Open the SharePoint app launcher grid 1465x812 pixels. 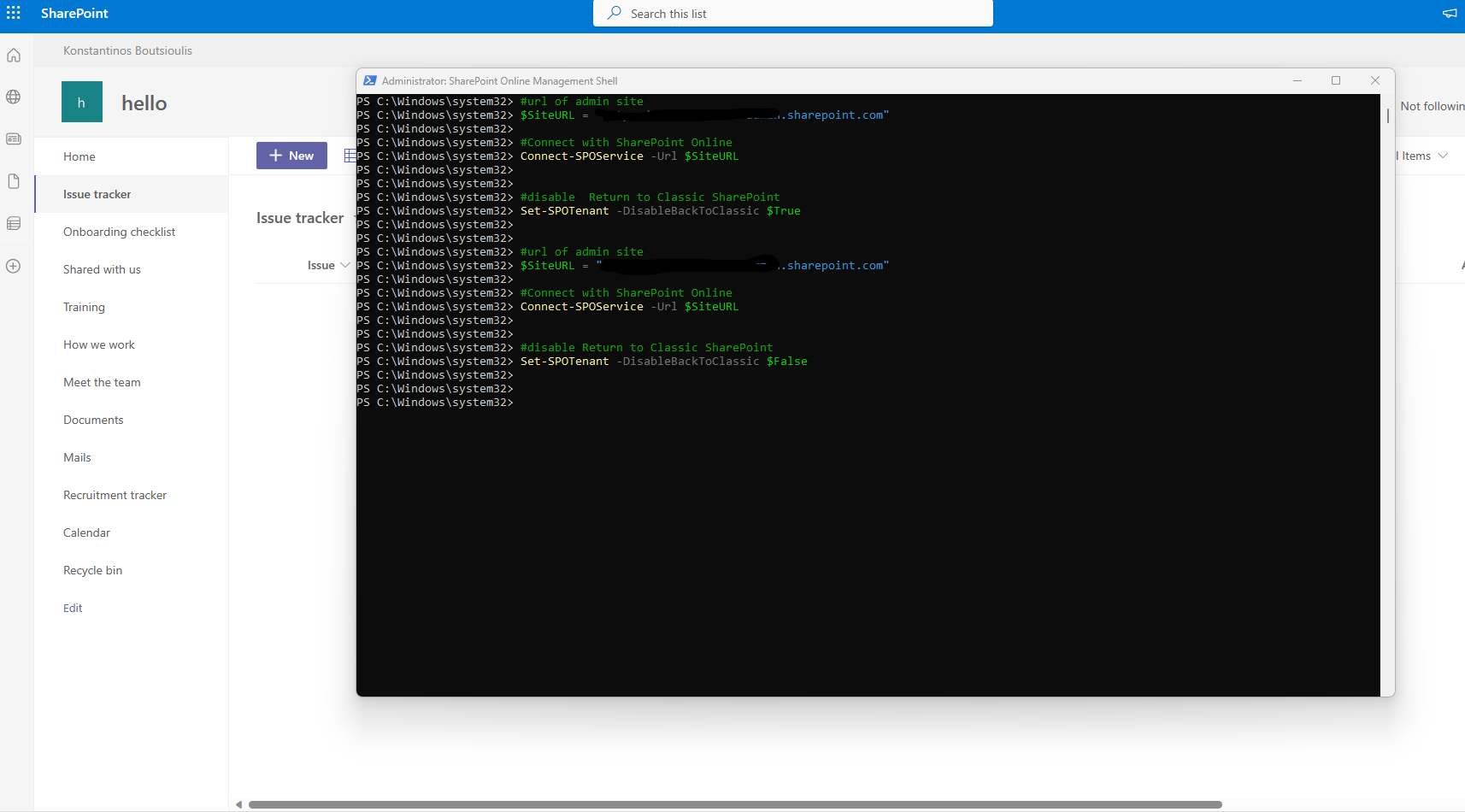[14, 13]
